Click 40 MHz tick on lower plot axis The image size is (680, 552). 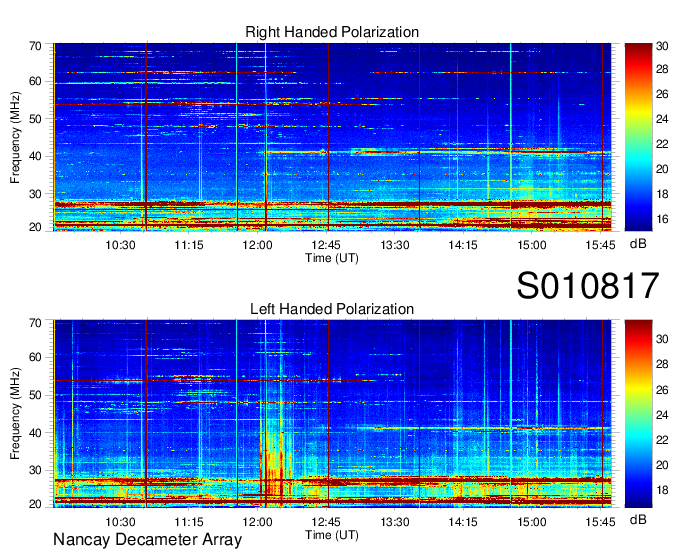click(35, 433)
